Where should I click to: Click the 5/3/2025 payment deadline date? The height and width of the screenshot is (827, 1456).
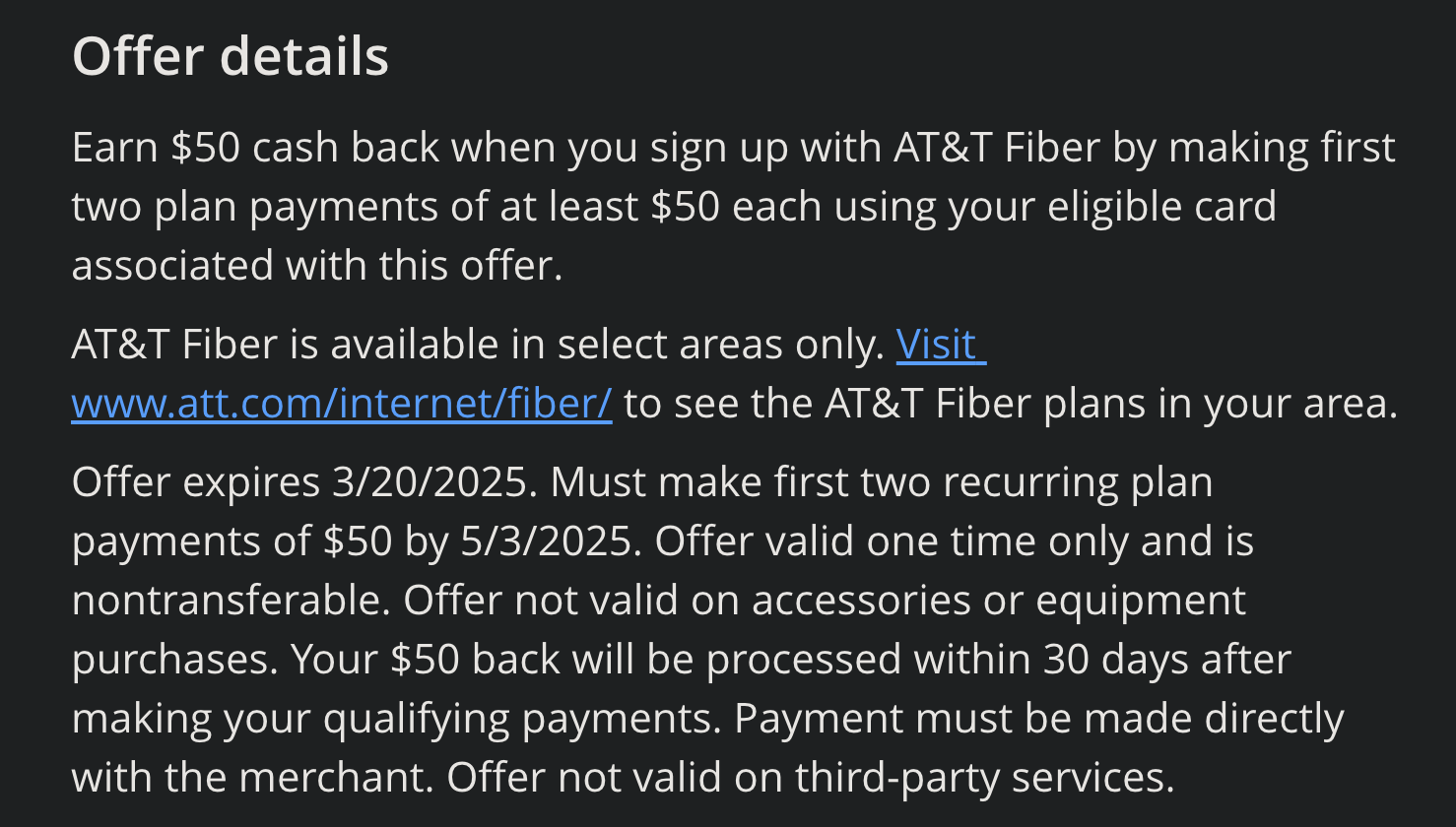(x=548, y=541)
